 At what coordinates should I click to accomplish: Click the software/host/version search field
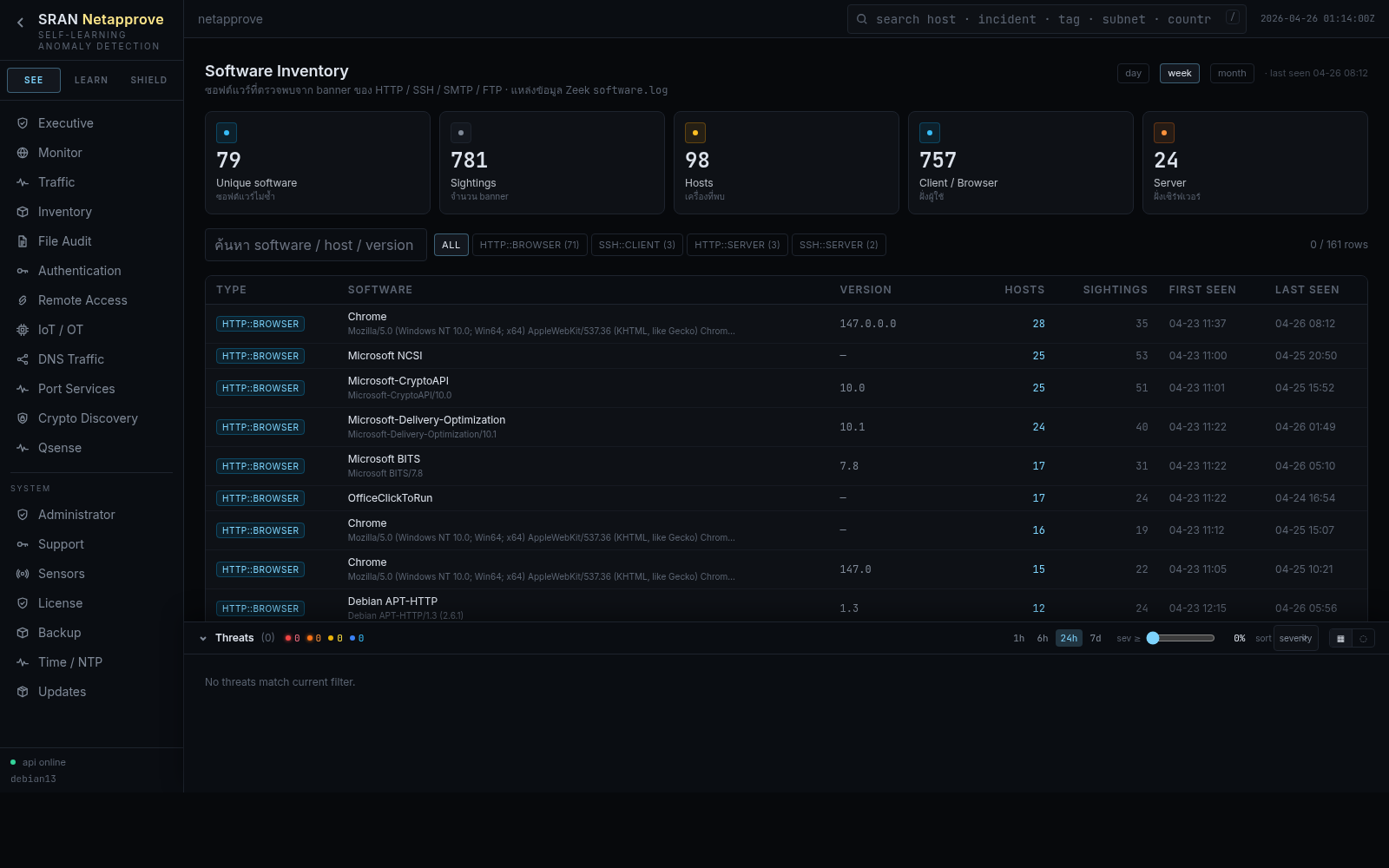[315, 245]
